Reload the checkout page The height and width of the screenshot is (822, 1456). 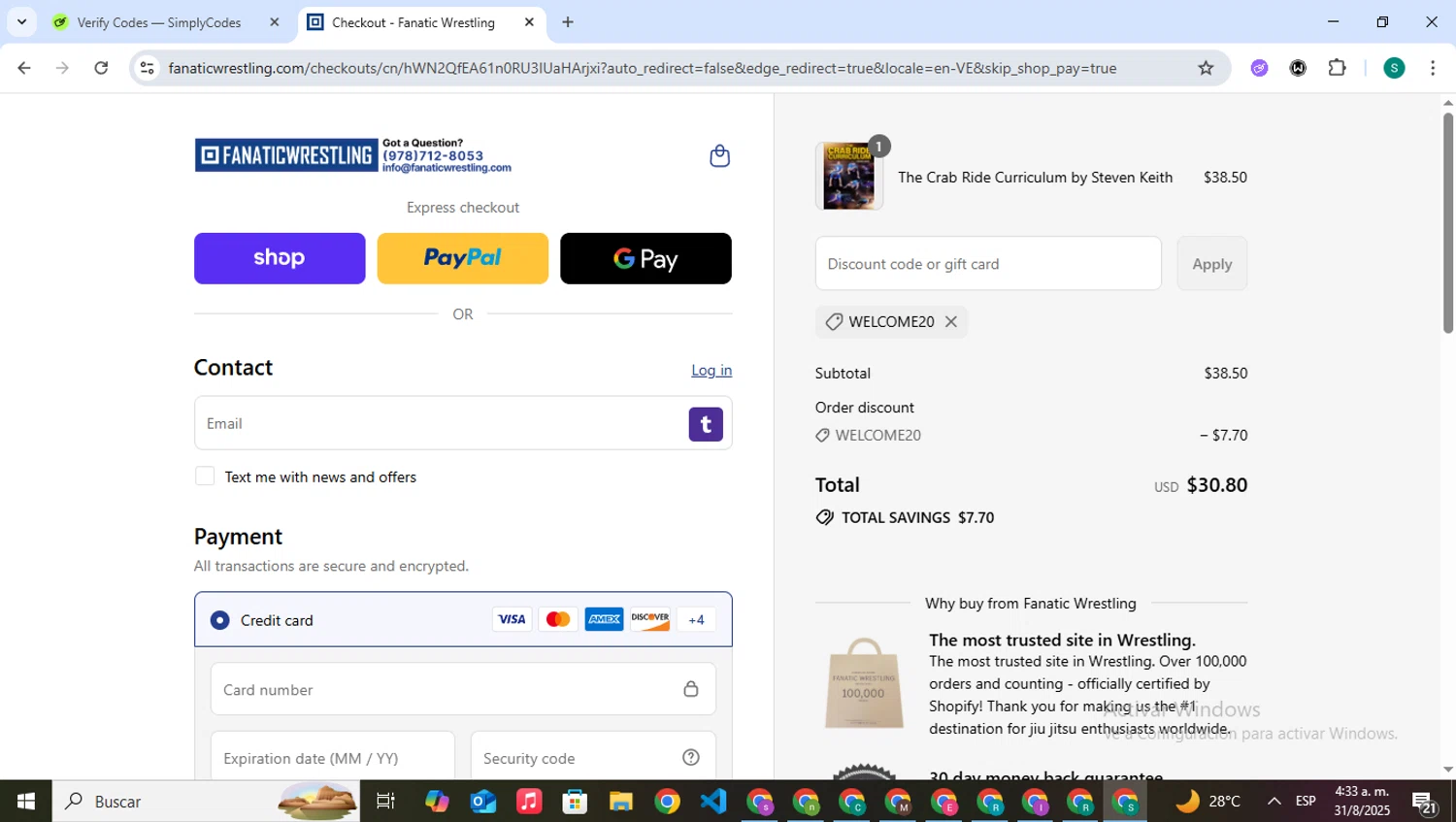pos(101,68)
